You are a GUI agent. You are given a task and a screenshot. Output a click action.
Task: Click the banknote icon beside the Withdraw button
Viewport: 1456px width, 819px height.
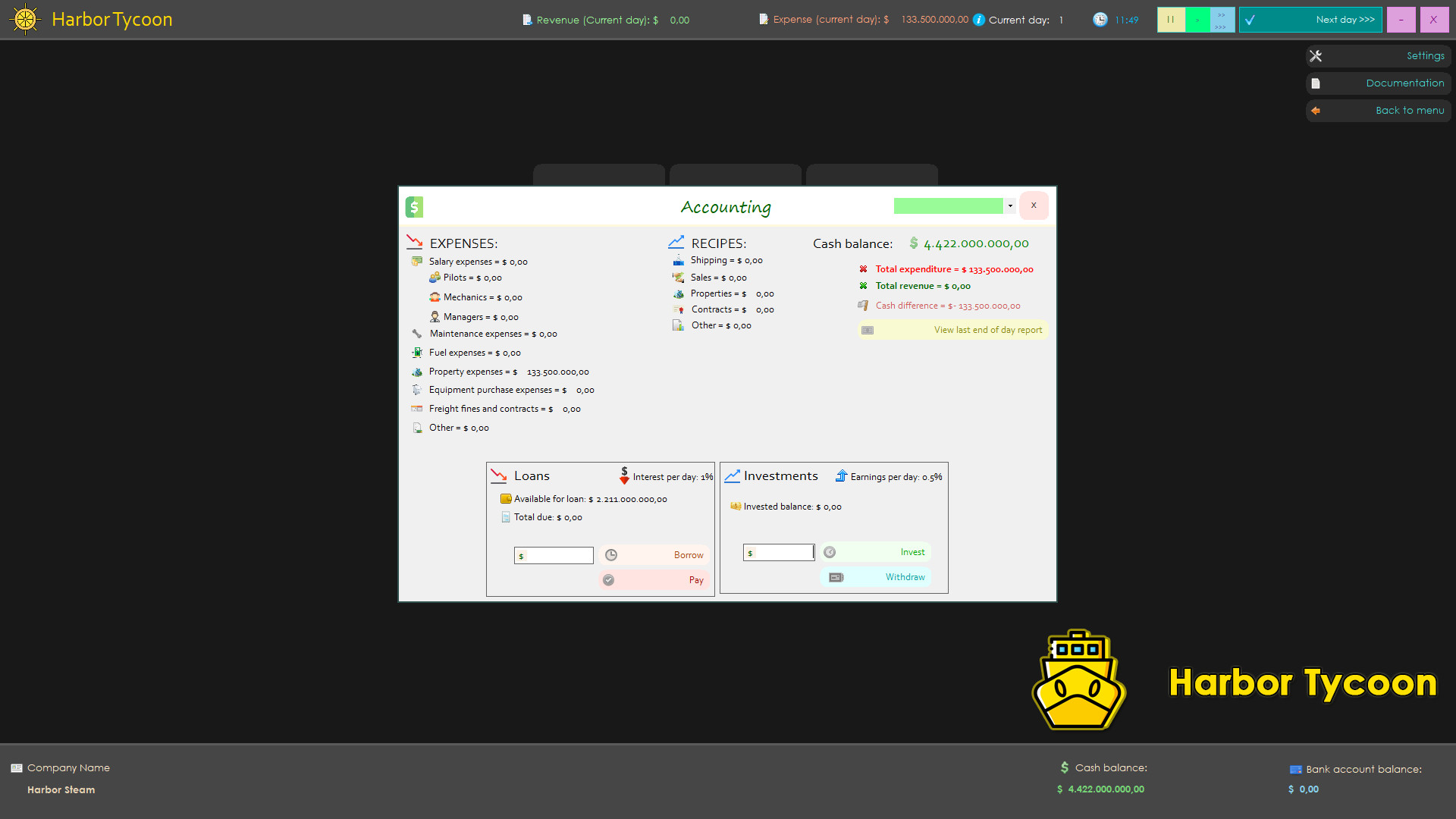point(836,577)
